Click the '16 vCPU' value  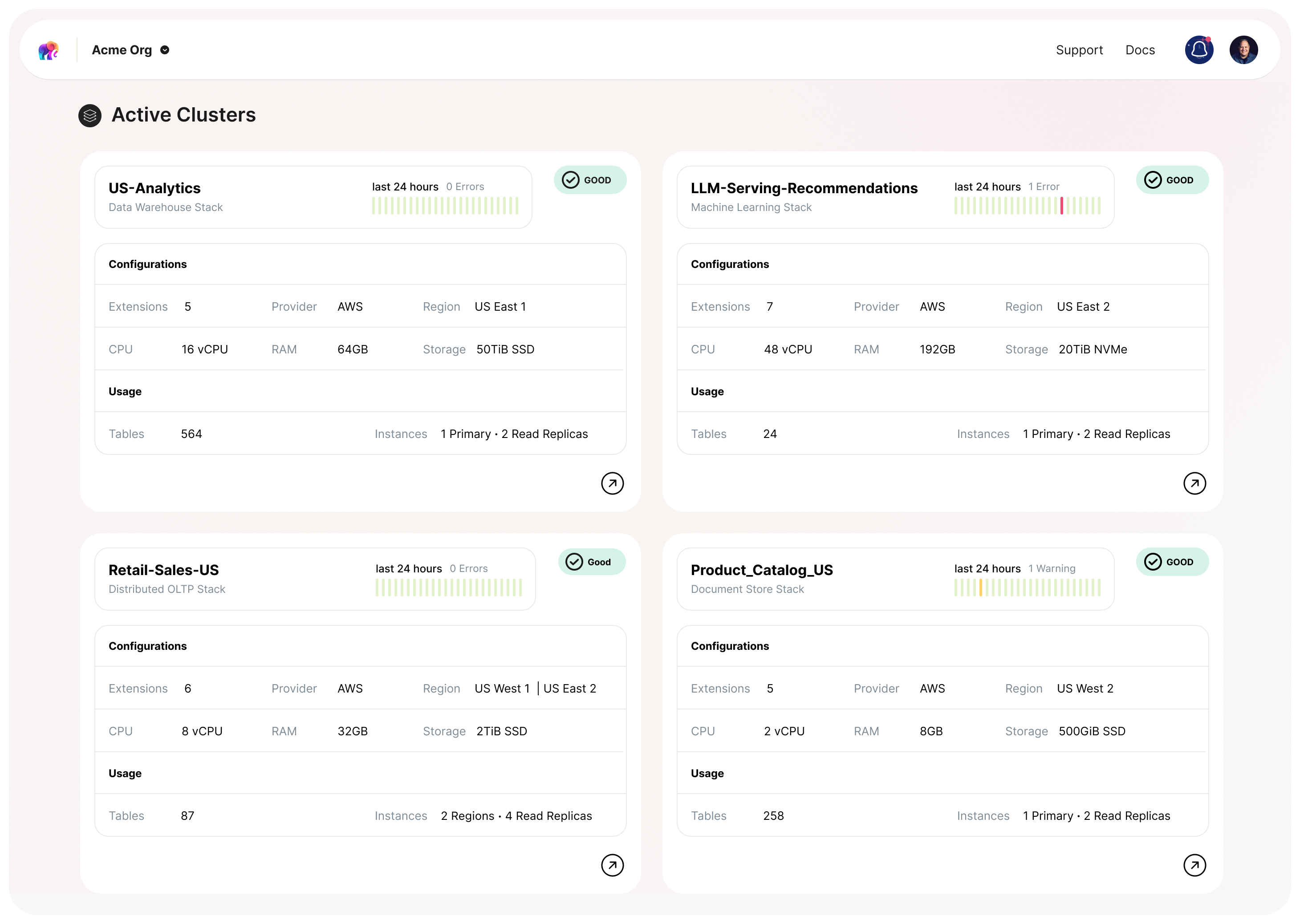coord(204,349)
